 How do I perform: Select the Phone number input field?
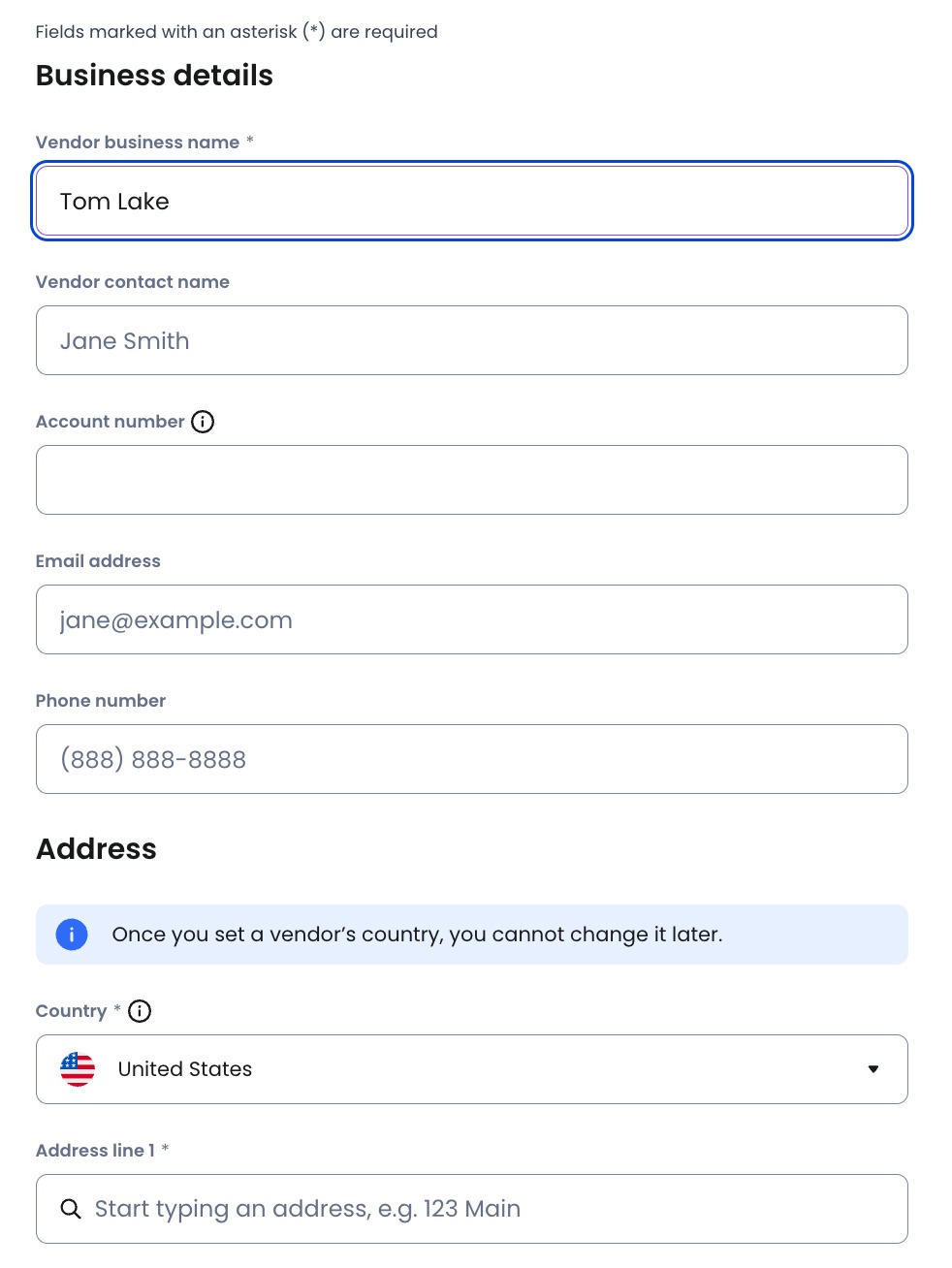point(472,759)
